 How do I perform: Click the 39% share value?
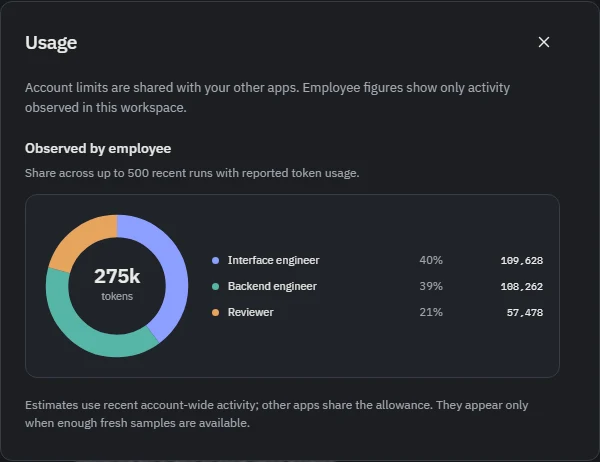point(431,286)
